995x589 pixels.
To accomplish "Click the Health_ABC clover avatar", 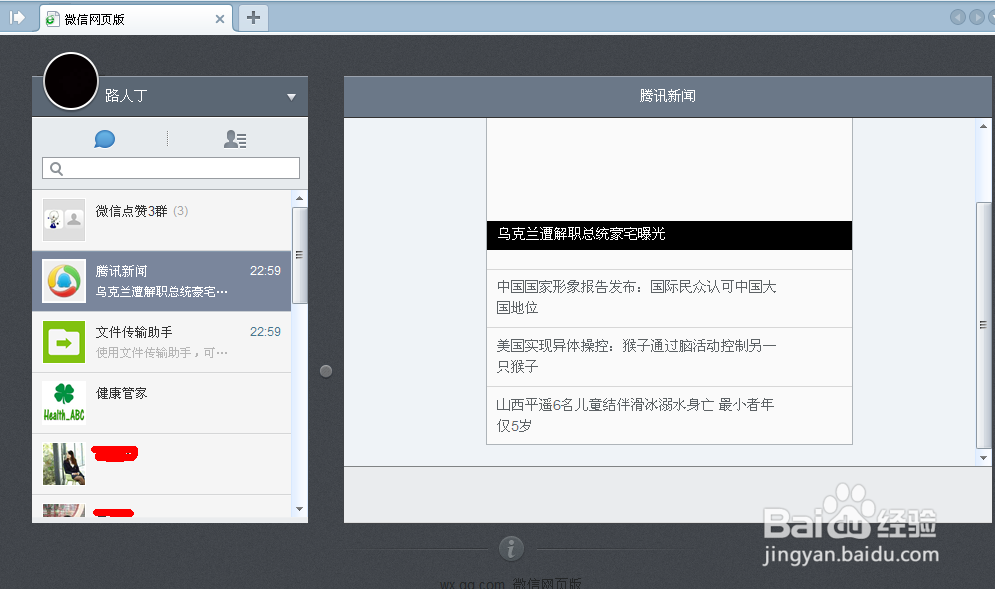I will [x=64, y=403].
